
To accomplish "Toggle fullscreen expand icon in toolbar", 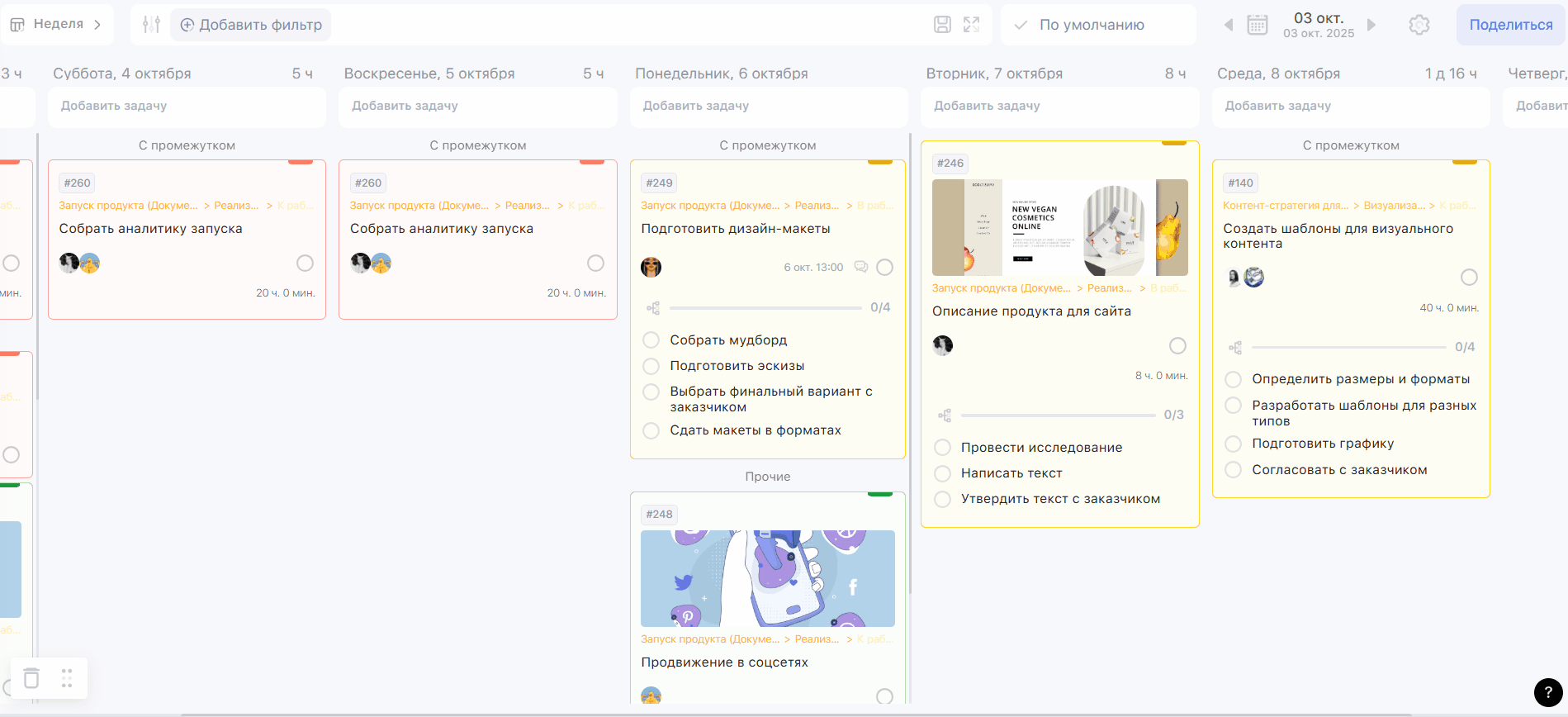I will pos(972,25).
